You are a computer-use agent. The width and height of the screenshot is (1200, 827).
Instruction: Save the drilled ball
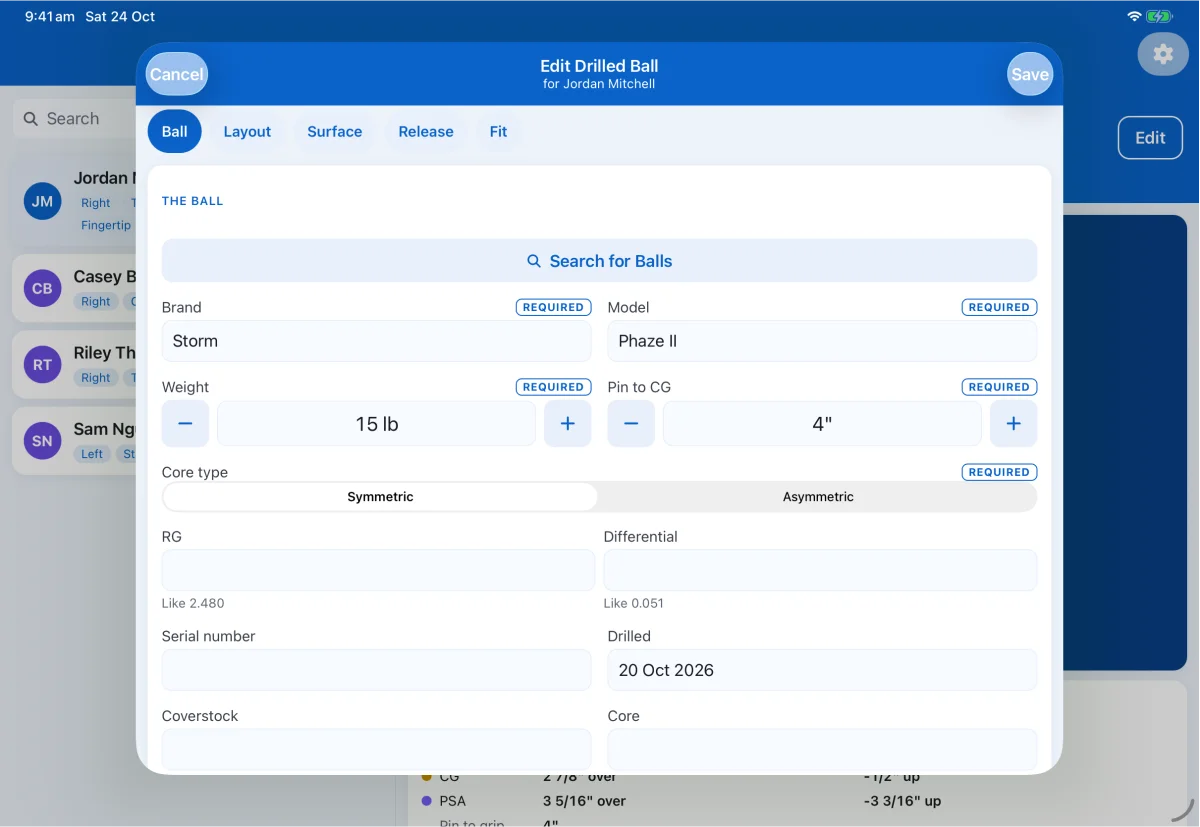[1030, 74]
